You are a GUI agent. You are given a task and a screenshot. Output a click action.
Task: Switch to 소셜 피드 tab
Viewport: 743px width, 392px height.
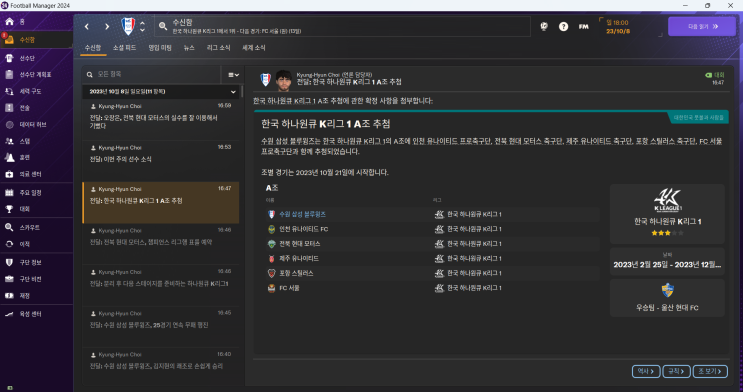pos(124,48)
